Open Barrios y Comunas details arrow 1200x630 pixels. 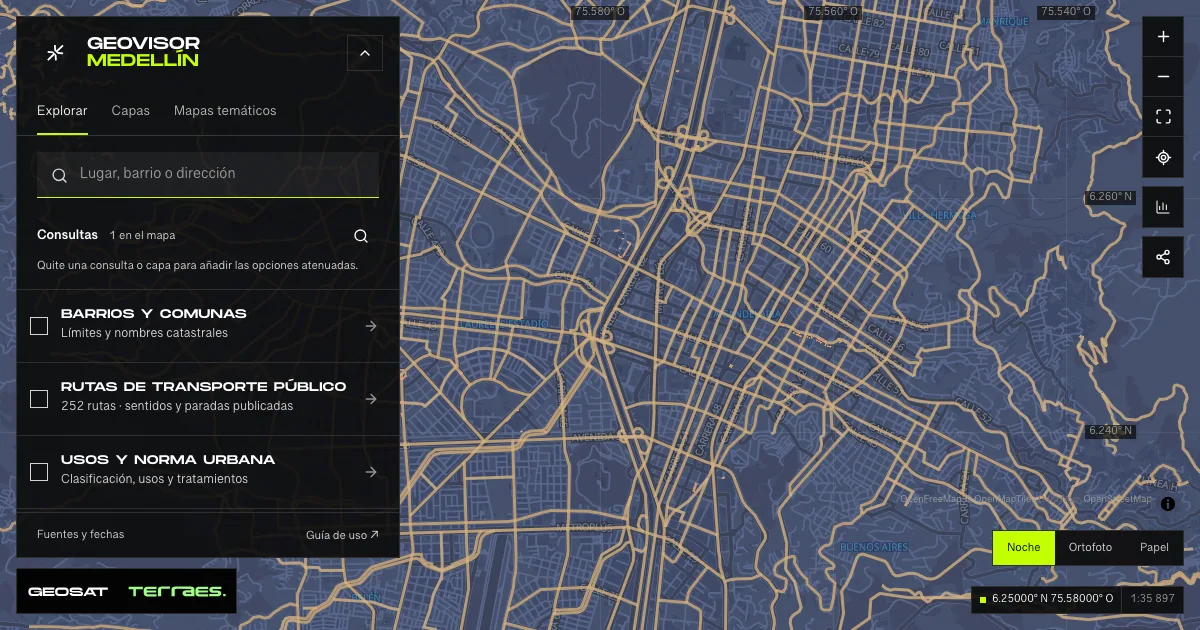pyautogui.click(x=371, y=326)
